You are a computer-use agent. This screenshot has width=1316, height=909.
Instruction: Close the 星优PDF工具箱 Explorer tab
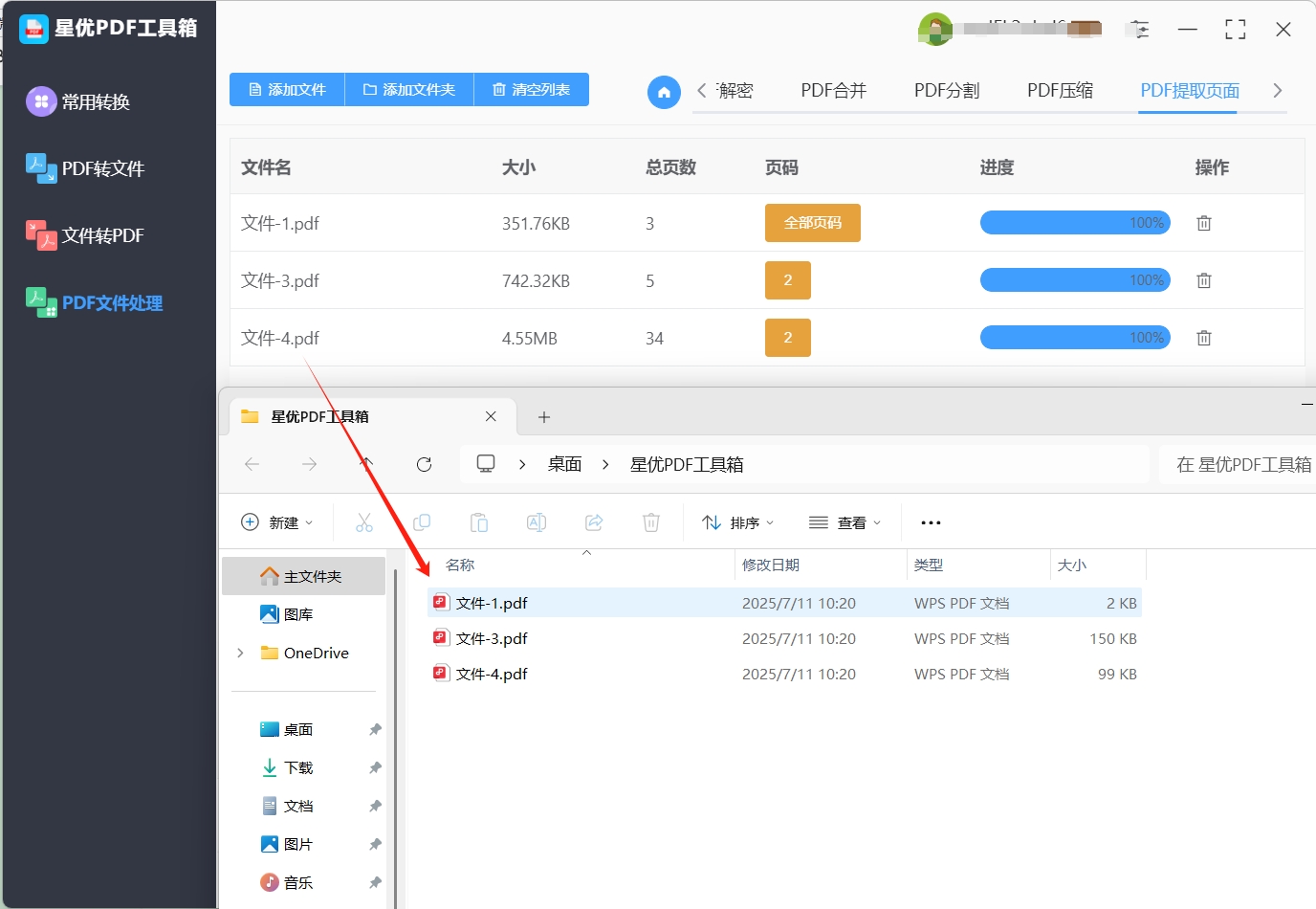click(x=491, y=416)
